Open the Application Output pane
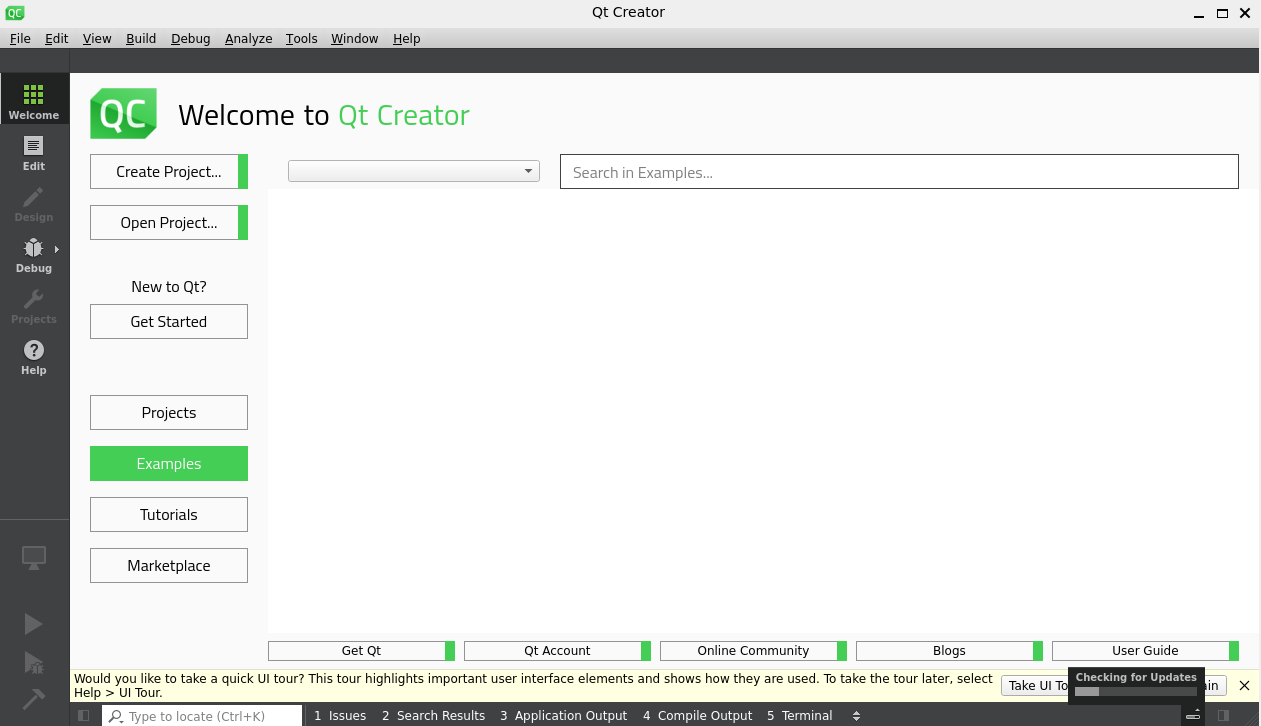 coord(563,715)
